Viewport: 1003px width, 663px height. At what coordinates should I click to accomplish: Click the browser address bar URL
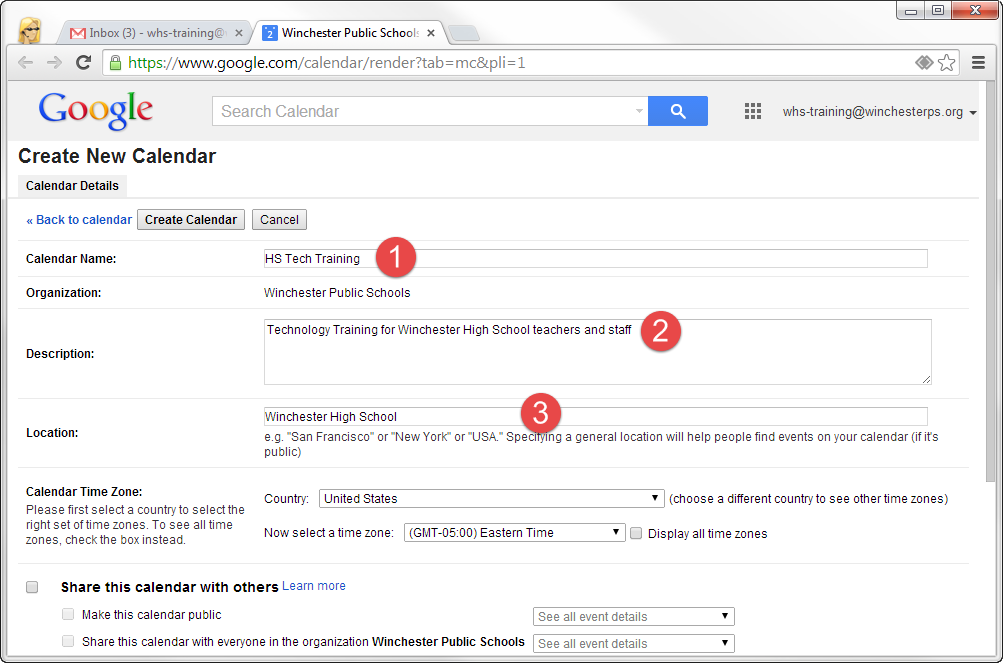pyautogui.click(x=326, y=63)
